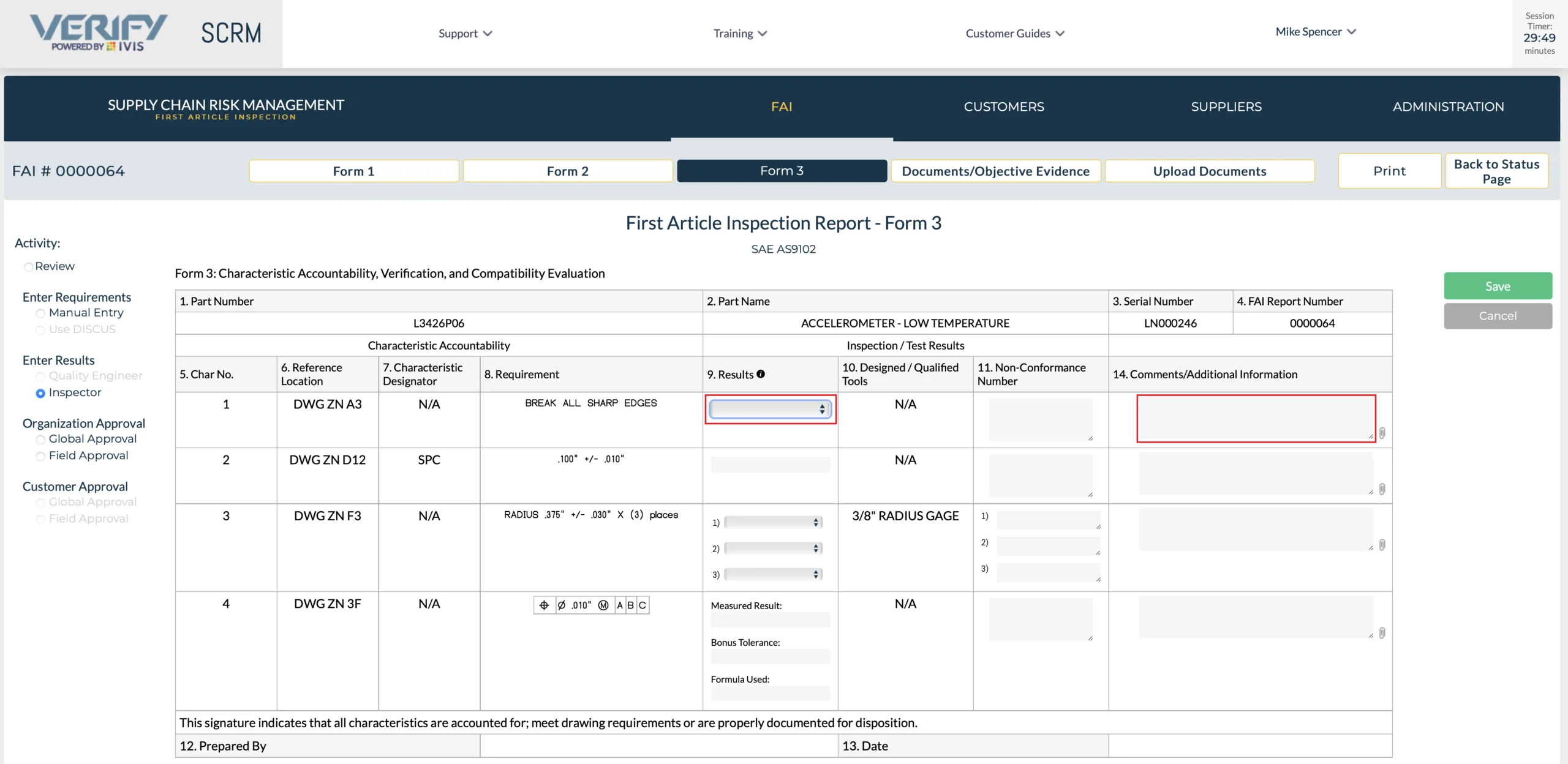
Task: Click the Verify IVIS logo
Action: 98,33
